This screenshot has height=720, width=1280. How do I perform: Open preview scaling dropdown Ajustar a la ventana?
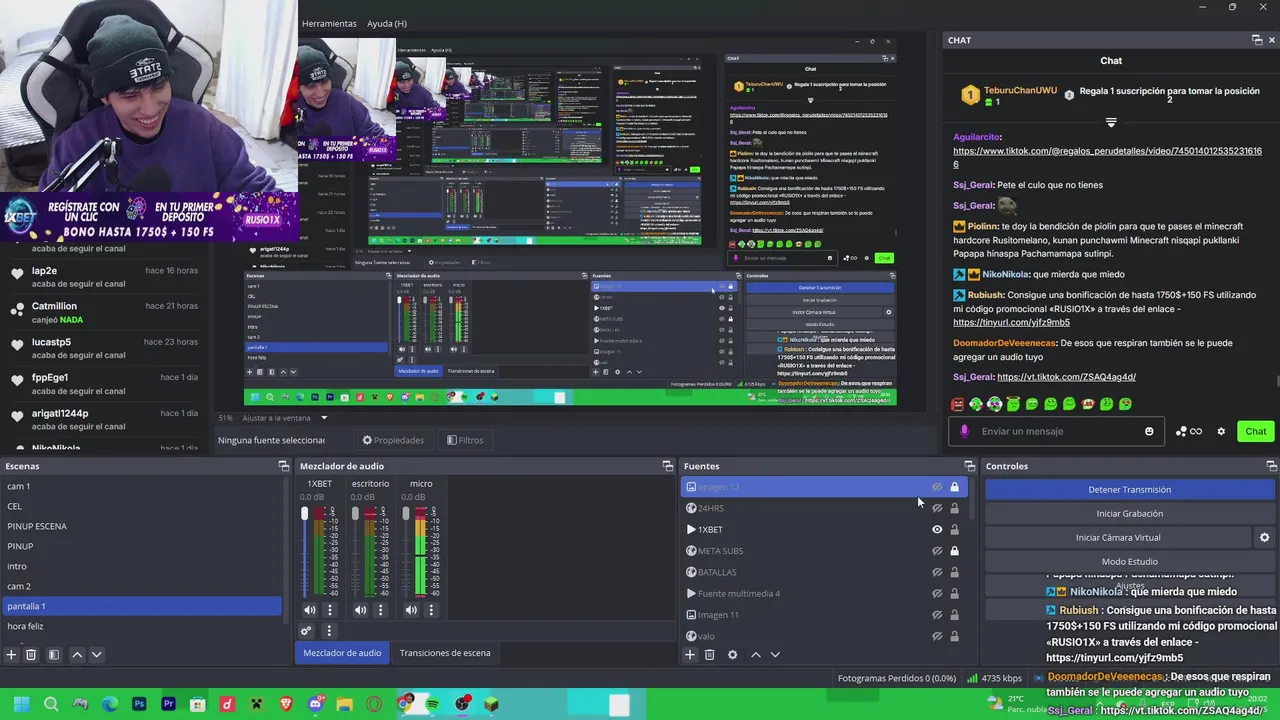[285, 417]
